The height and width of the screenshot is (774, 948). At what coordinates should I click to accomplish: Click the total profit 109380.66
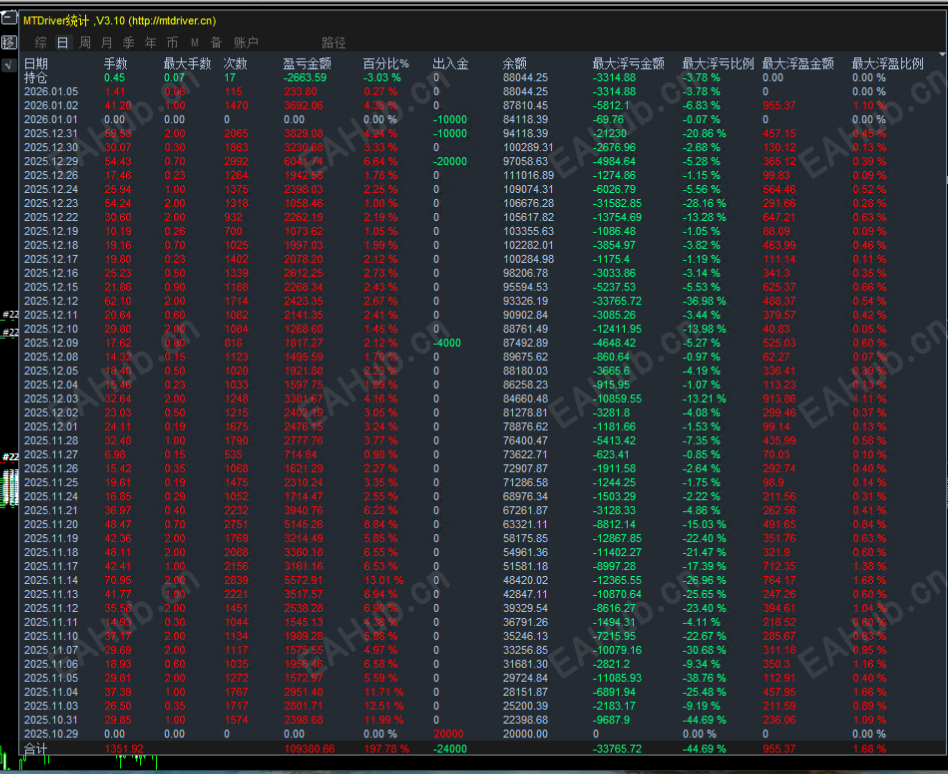pyautogui.click(x=310, y=749)
